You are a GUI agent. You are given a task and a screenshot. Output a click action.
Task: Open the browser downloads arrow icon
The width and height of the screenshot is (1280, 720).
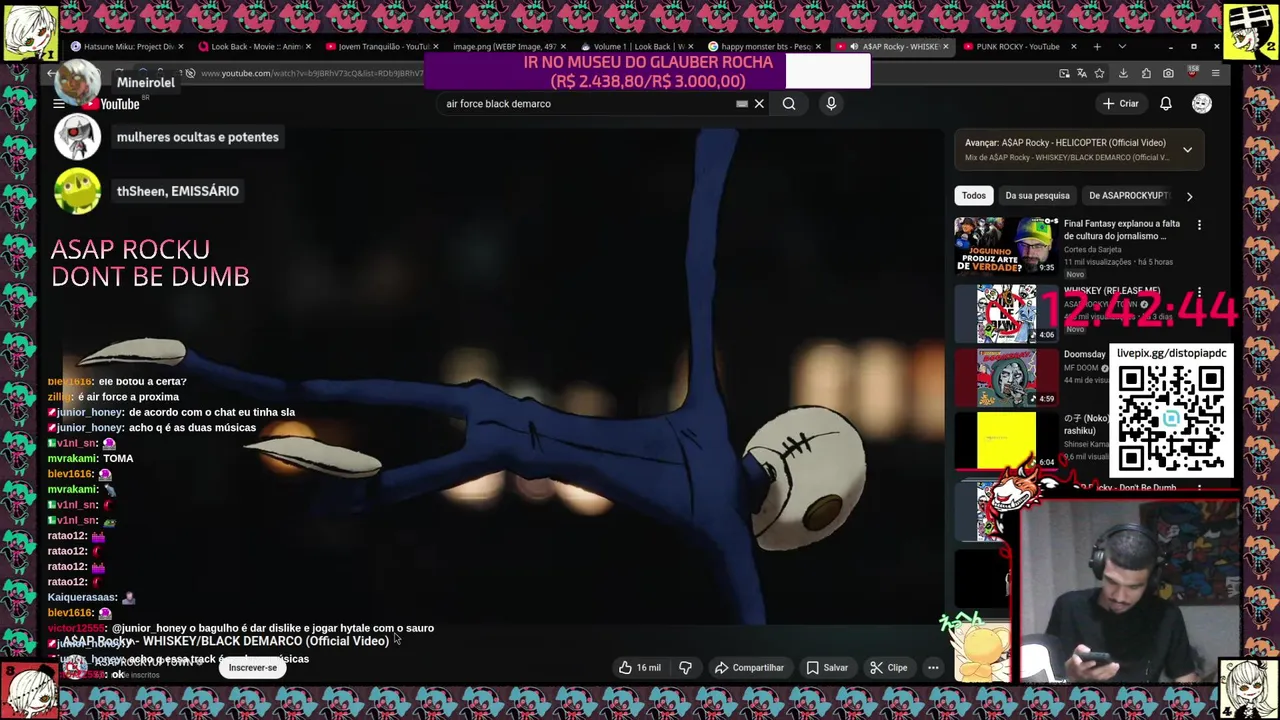tap(1123, 73)
